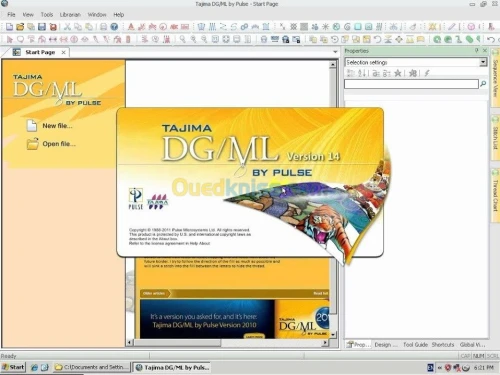Switch to the Tool Guide tab
Screen dimensions: 500x375
click(415, 344)
